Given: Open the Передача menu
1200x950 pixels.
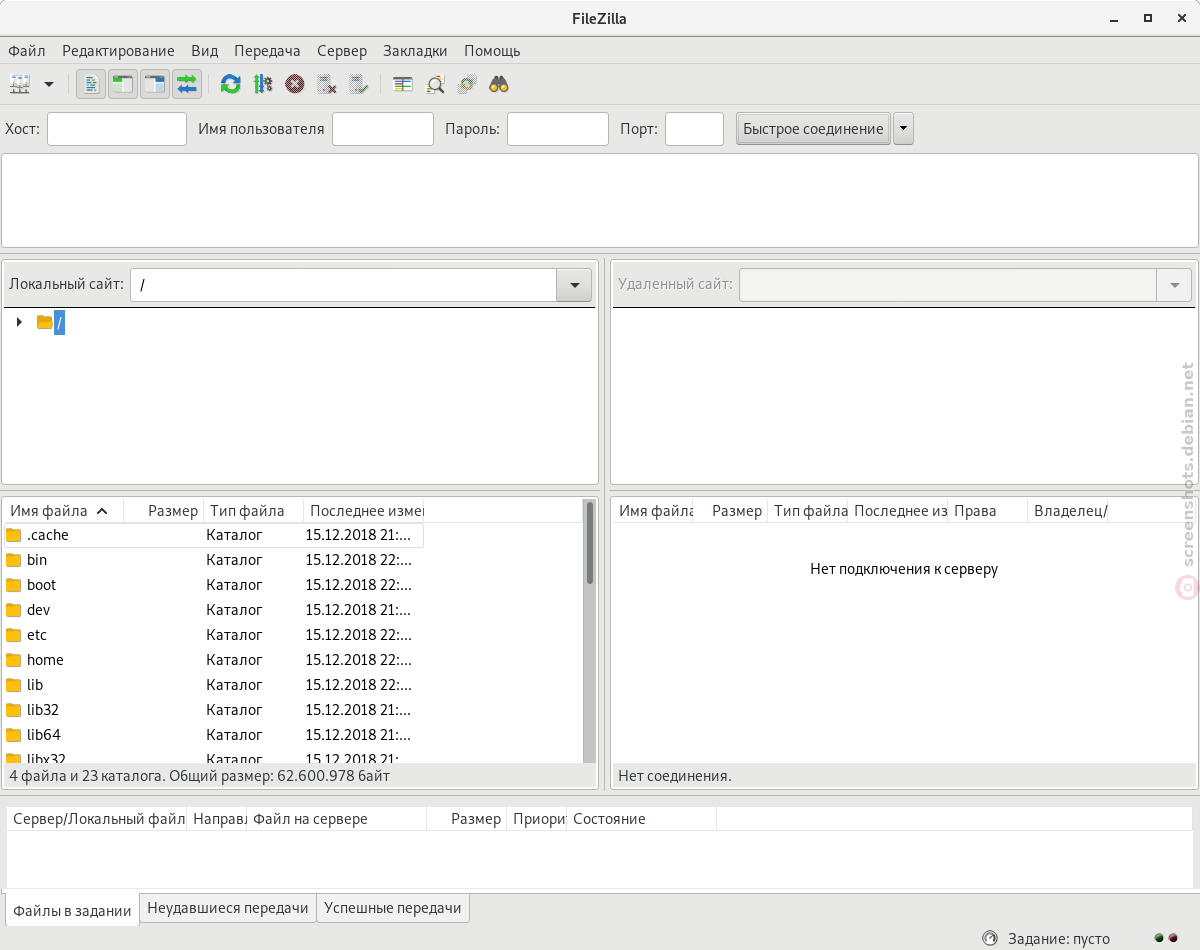Looking at the screenshot, I should tap(267, 51).
